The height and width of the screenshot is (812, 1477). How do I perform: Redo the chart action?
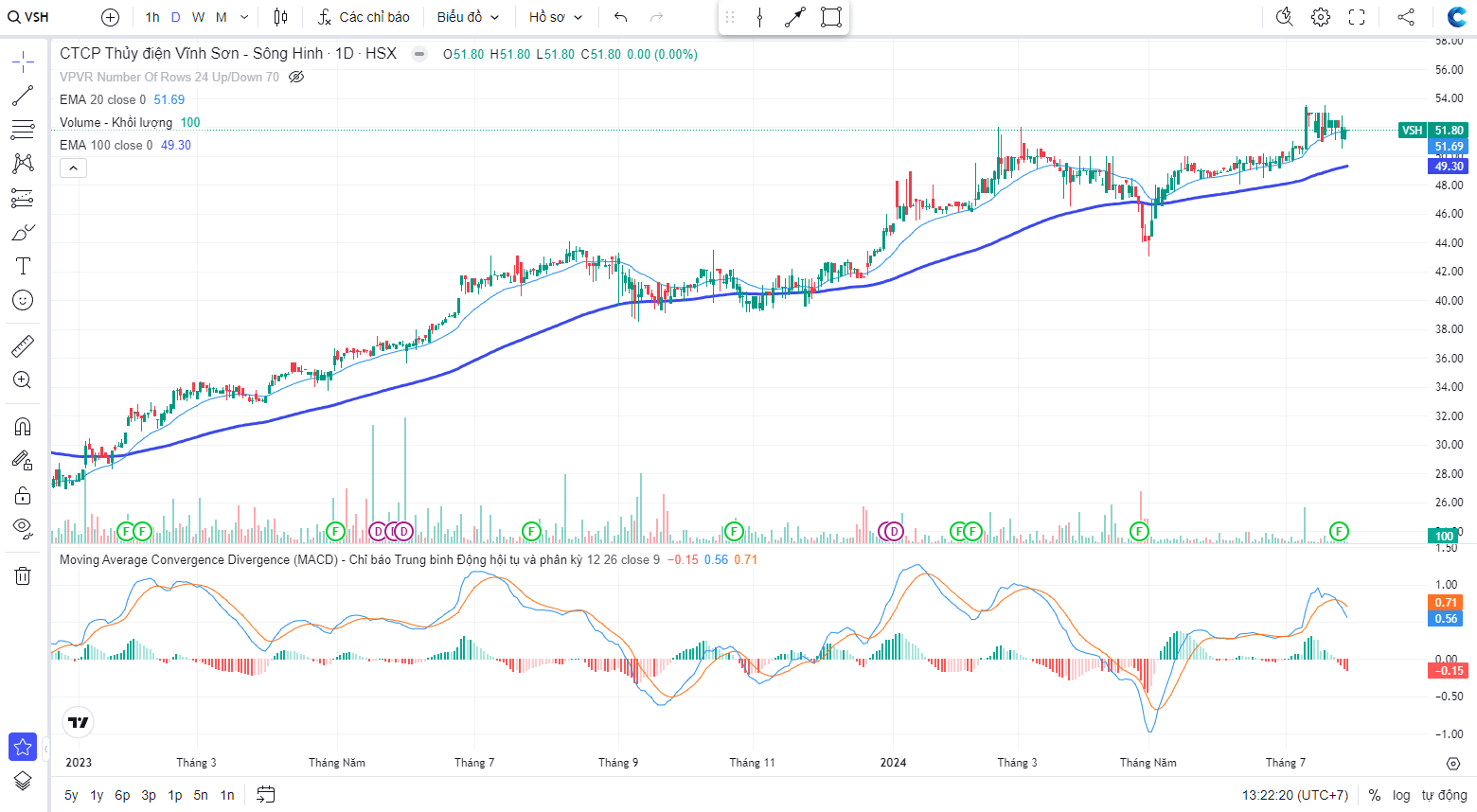657,17
